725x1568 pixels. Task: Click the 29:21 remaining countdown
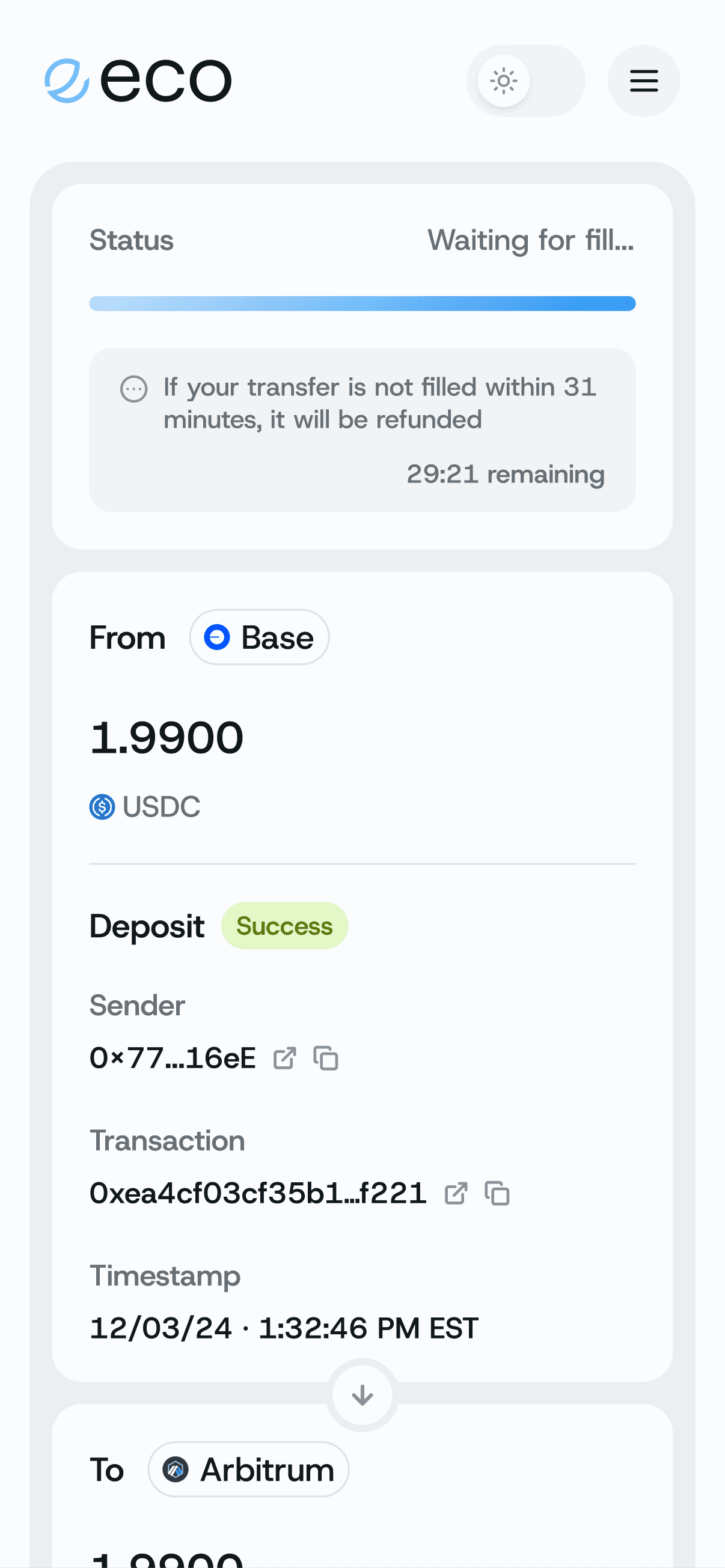point(505,474)
